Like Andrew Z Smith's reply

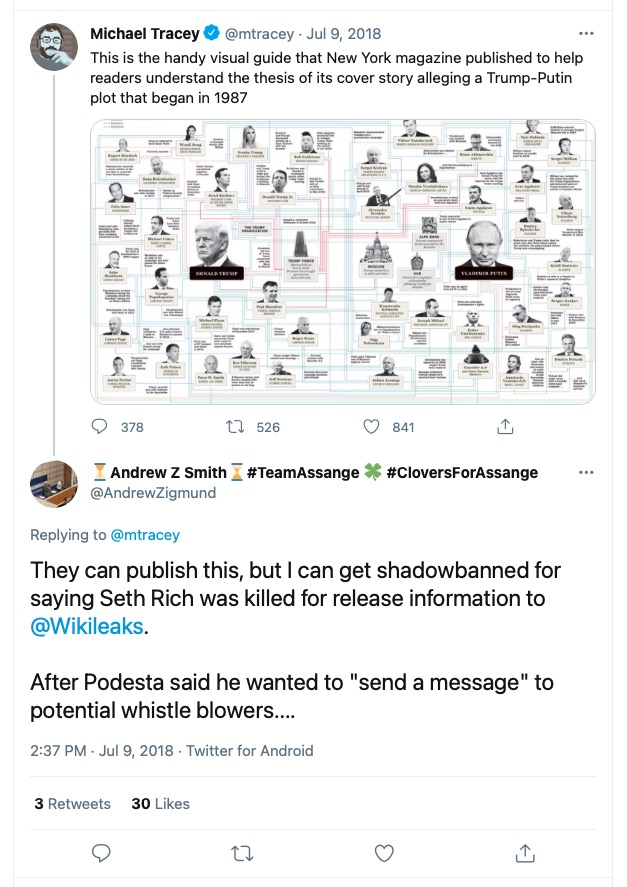point(385,853)
